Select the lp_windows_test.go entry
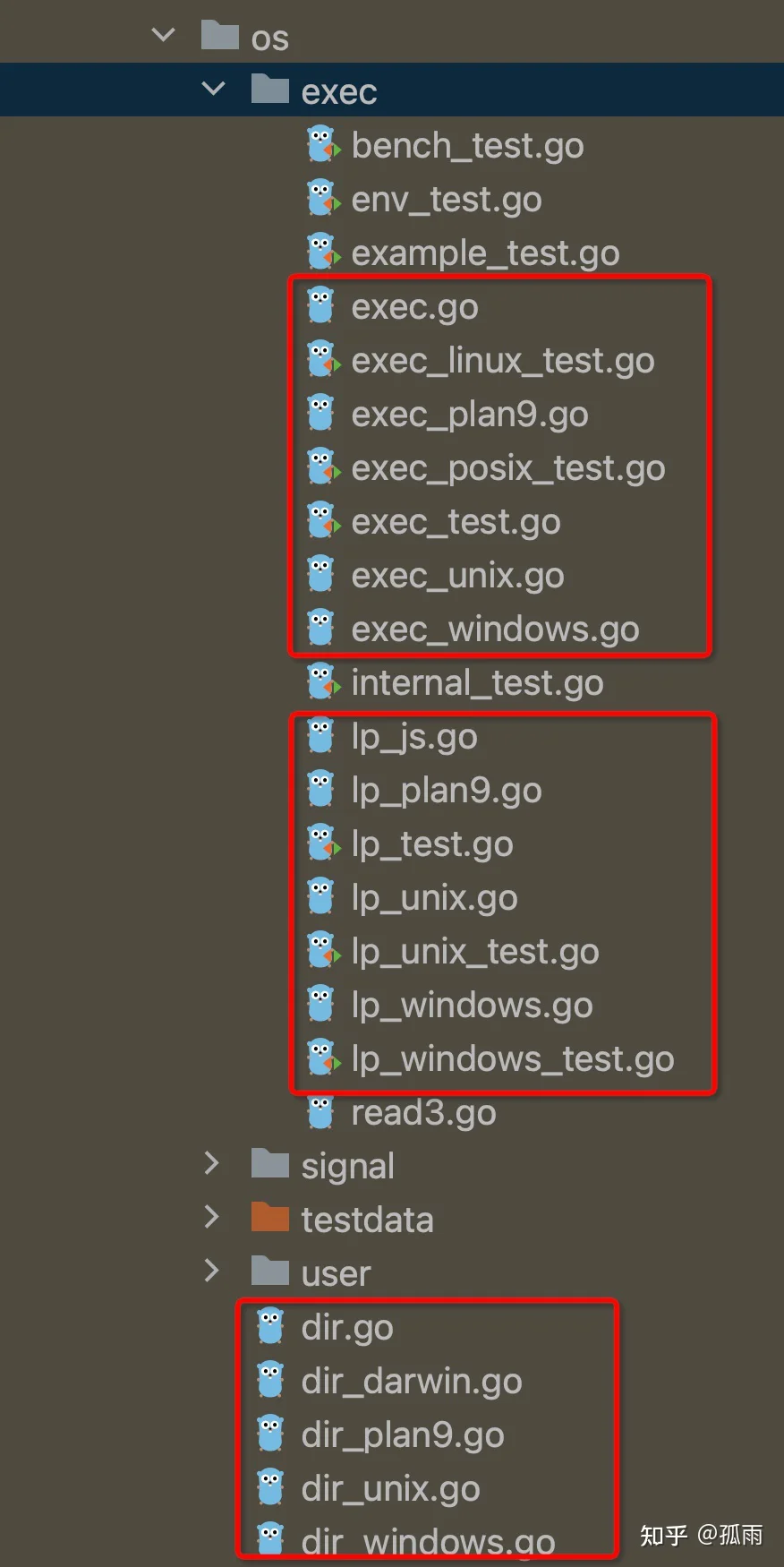784x1567 pixels. coord(512,1059)
